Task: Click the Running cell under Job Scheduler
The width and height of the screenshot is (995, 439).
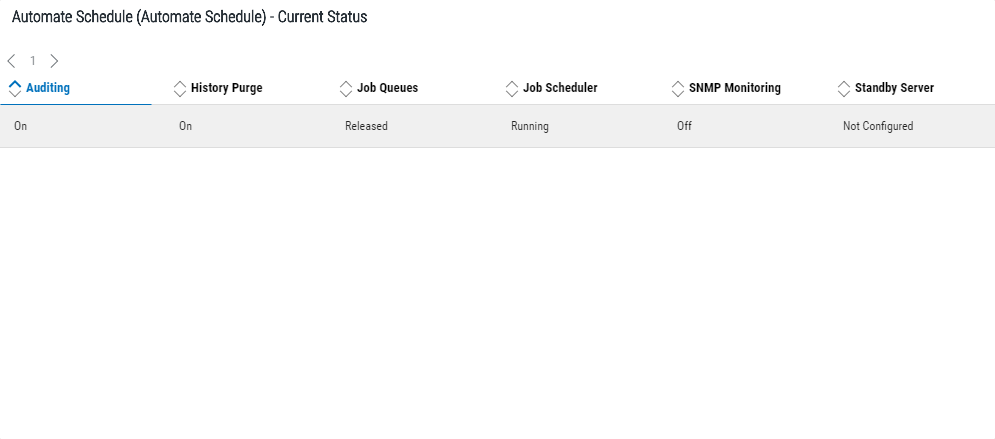Action: click(530, 127)
